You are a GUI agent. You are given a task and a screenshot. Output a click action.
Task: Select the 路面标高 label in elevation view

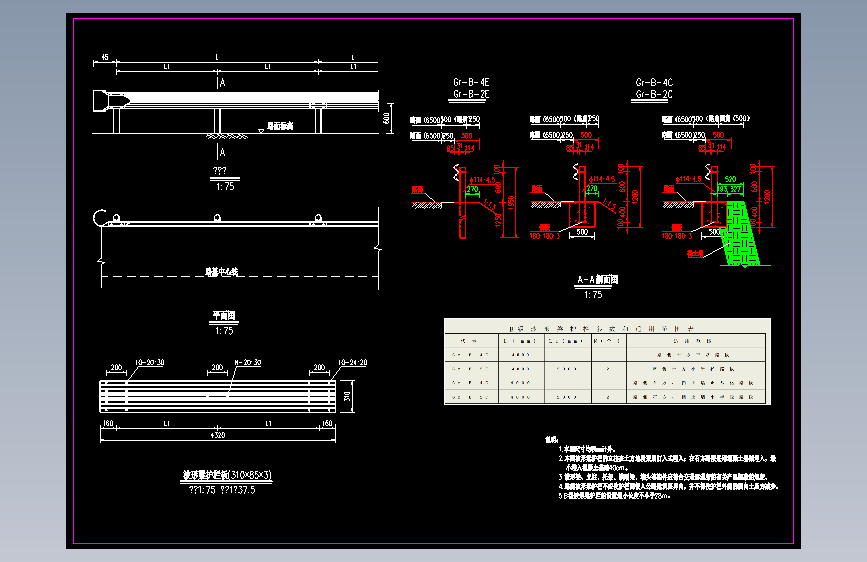(280, 126)
